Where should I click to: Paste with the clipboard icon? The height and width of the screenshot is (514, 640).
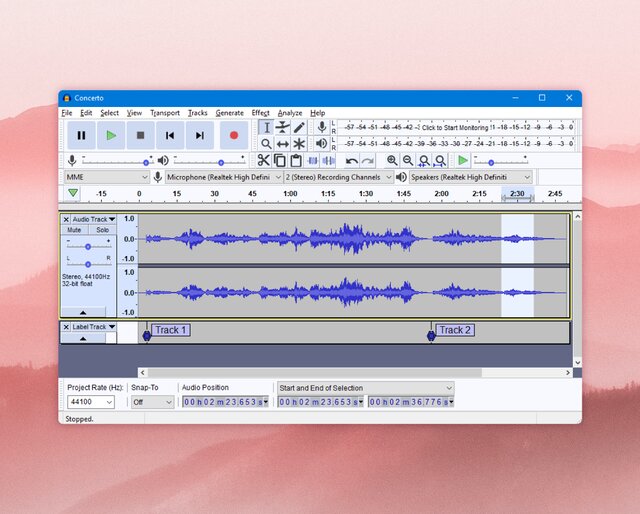pyautogui.click(x=296, y=160)
